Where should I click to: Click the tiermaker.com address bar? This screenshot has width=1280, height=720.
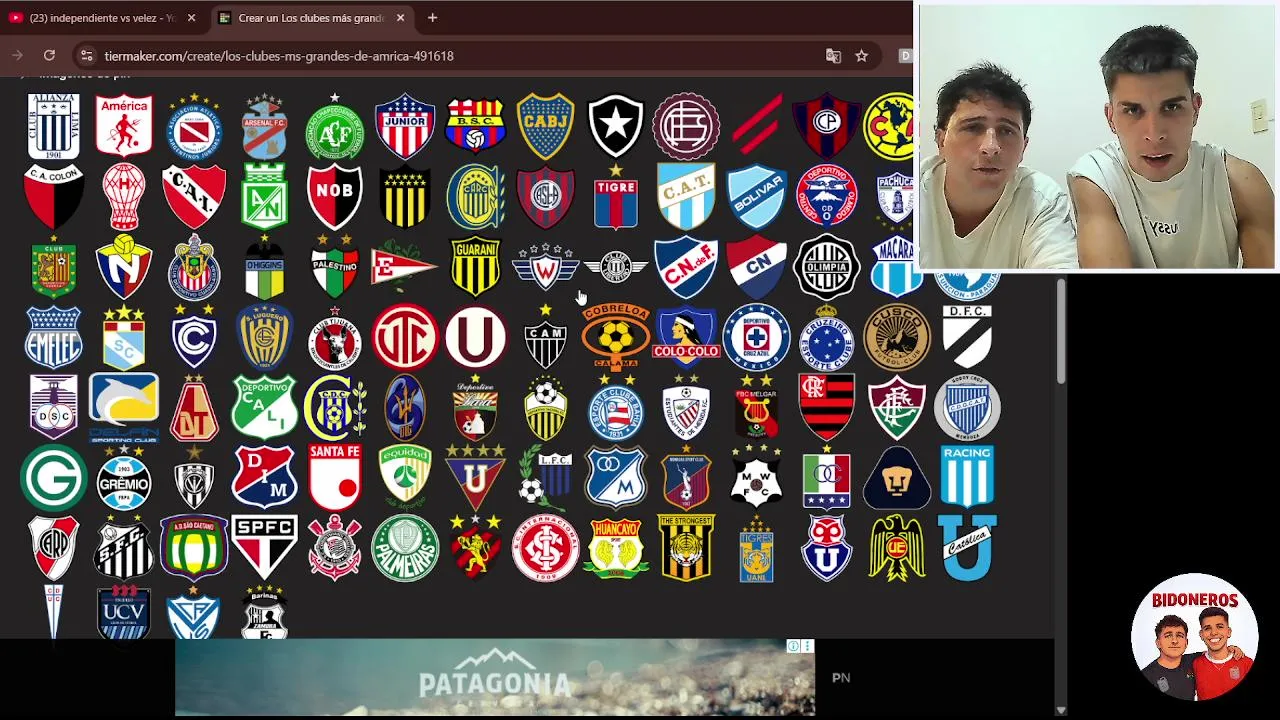coord(460,56)
